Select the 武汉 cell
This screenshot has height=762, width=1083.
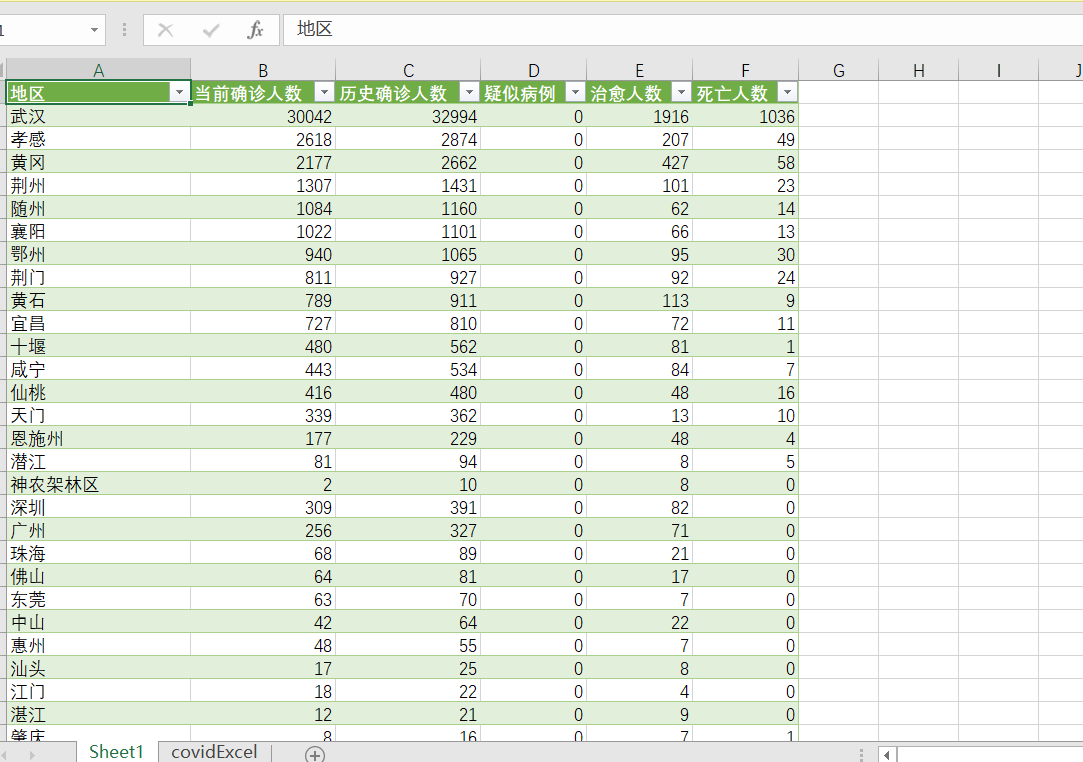click(x=99, y=116)
